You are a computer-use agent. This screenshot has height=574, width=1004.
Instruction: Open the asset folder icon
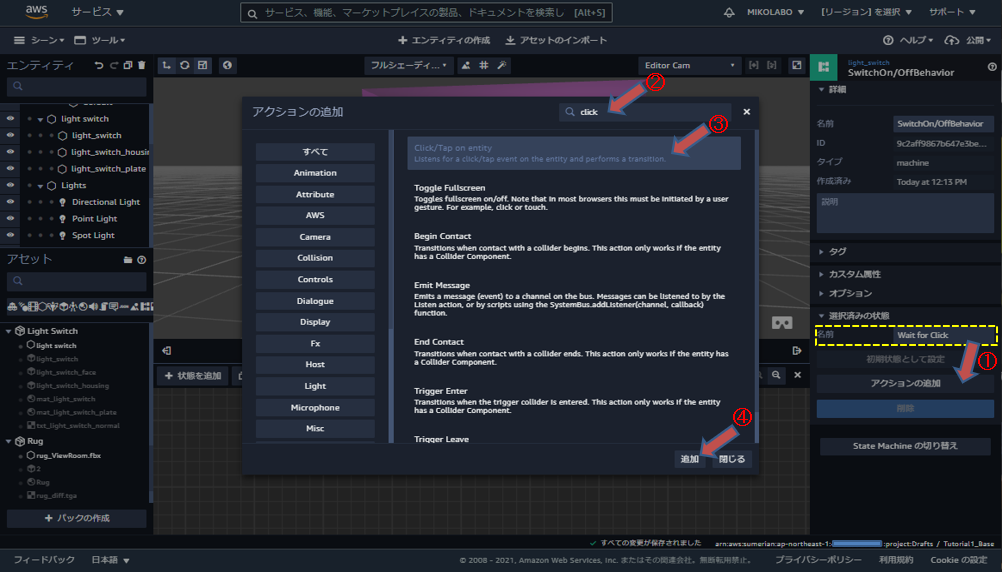[127, 260]
